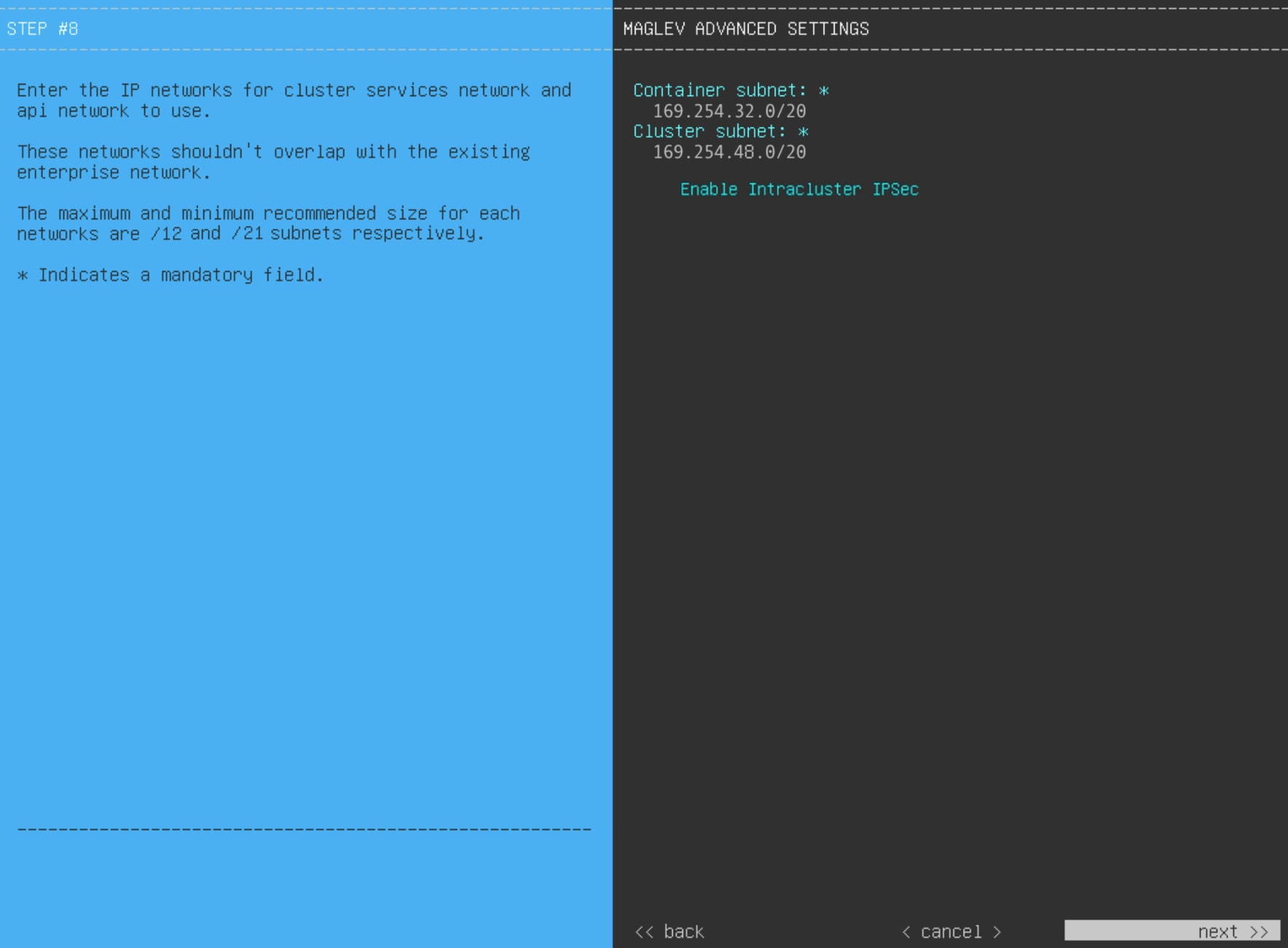Return to the previous step with back

[669, 932]
